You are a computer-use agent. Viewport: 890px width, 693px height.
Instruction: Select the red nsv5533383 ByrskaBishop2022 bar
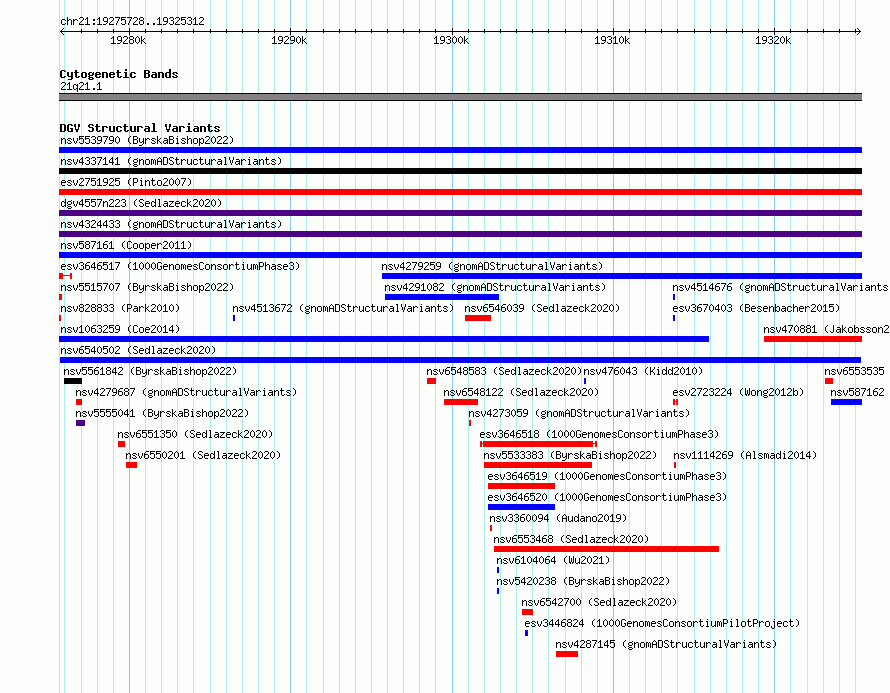(x=538, y=465)
